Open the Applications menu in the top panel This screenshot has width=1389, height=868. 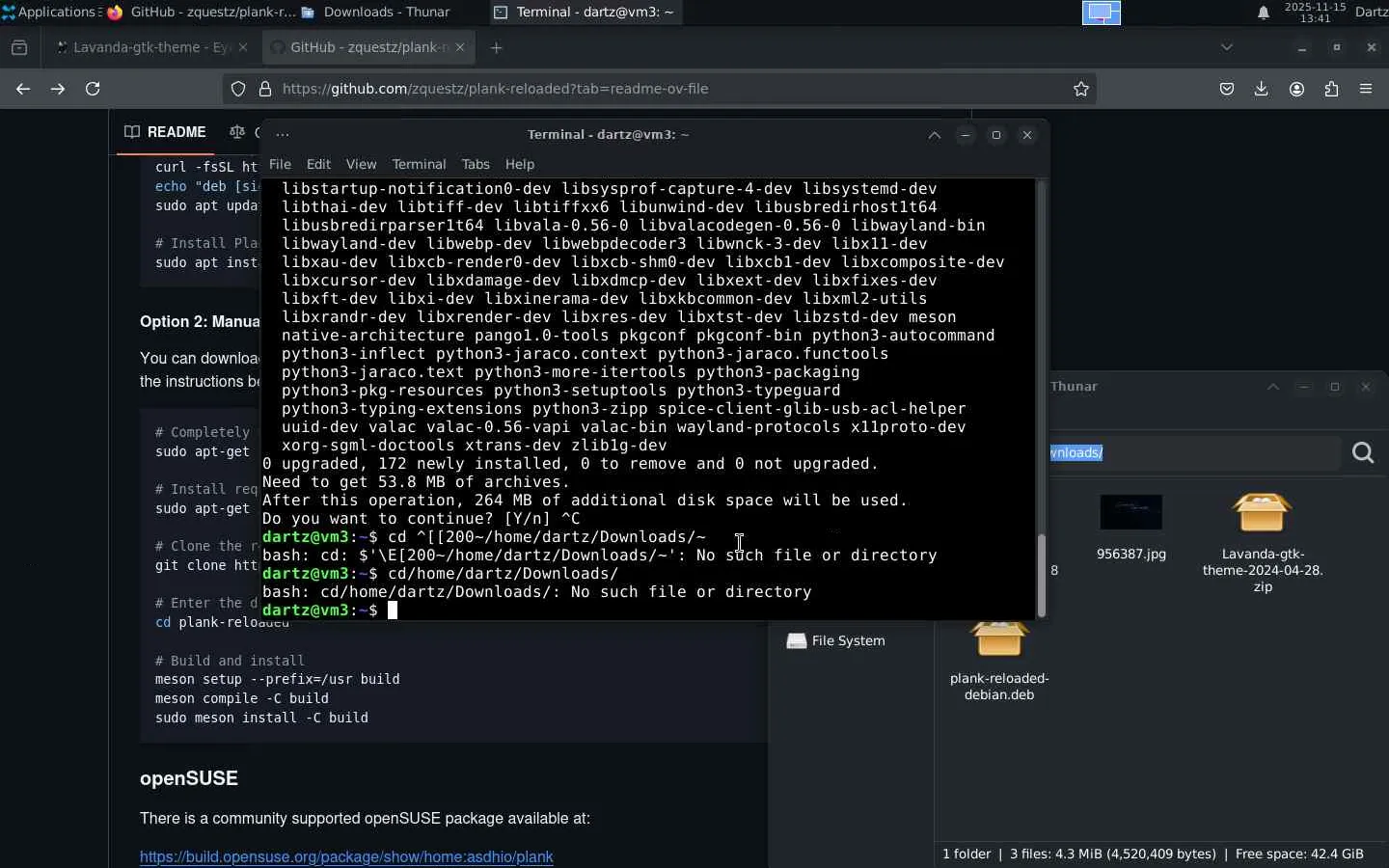point(50,13)
